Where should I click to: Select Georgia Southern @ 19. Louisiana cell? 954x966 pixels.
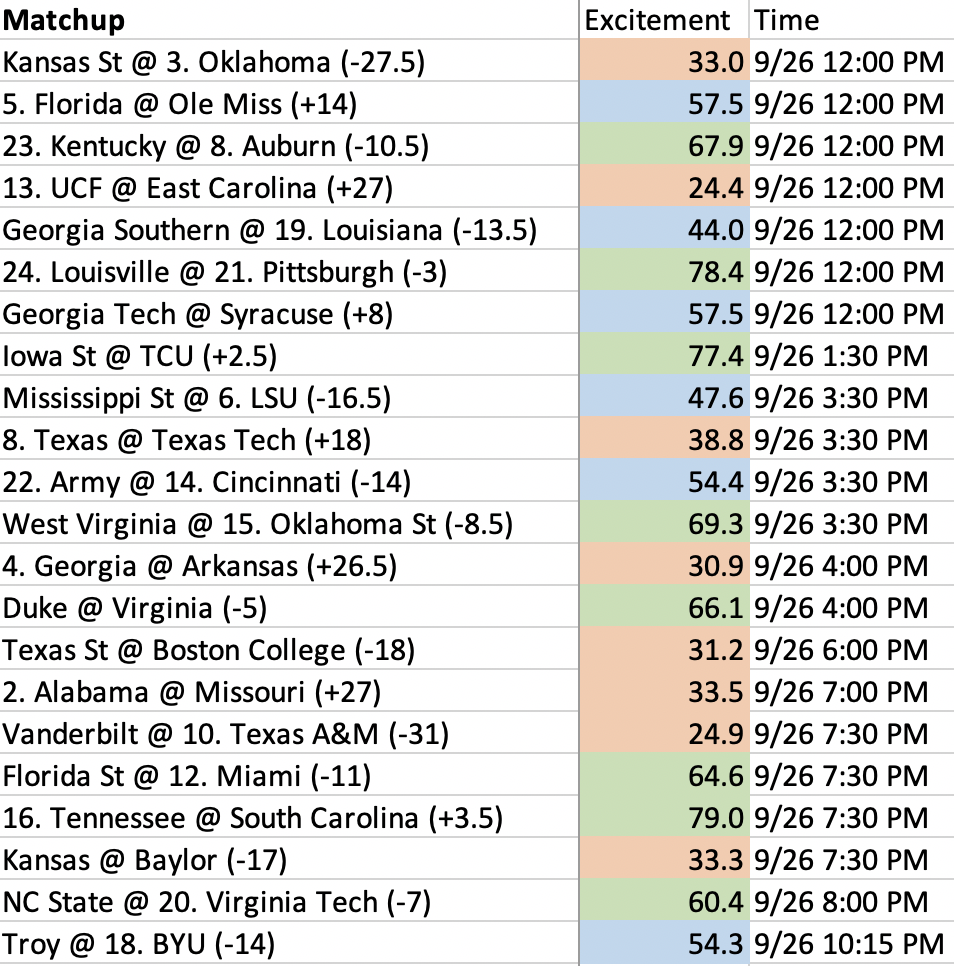click(x=289, y=229)
